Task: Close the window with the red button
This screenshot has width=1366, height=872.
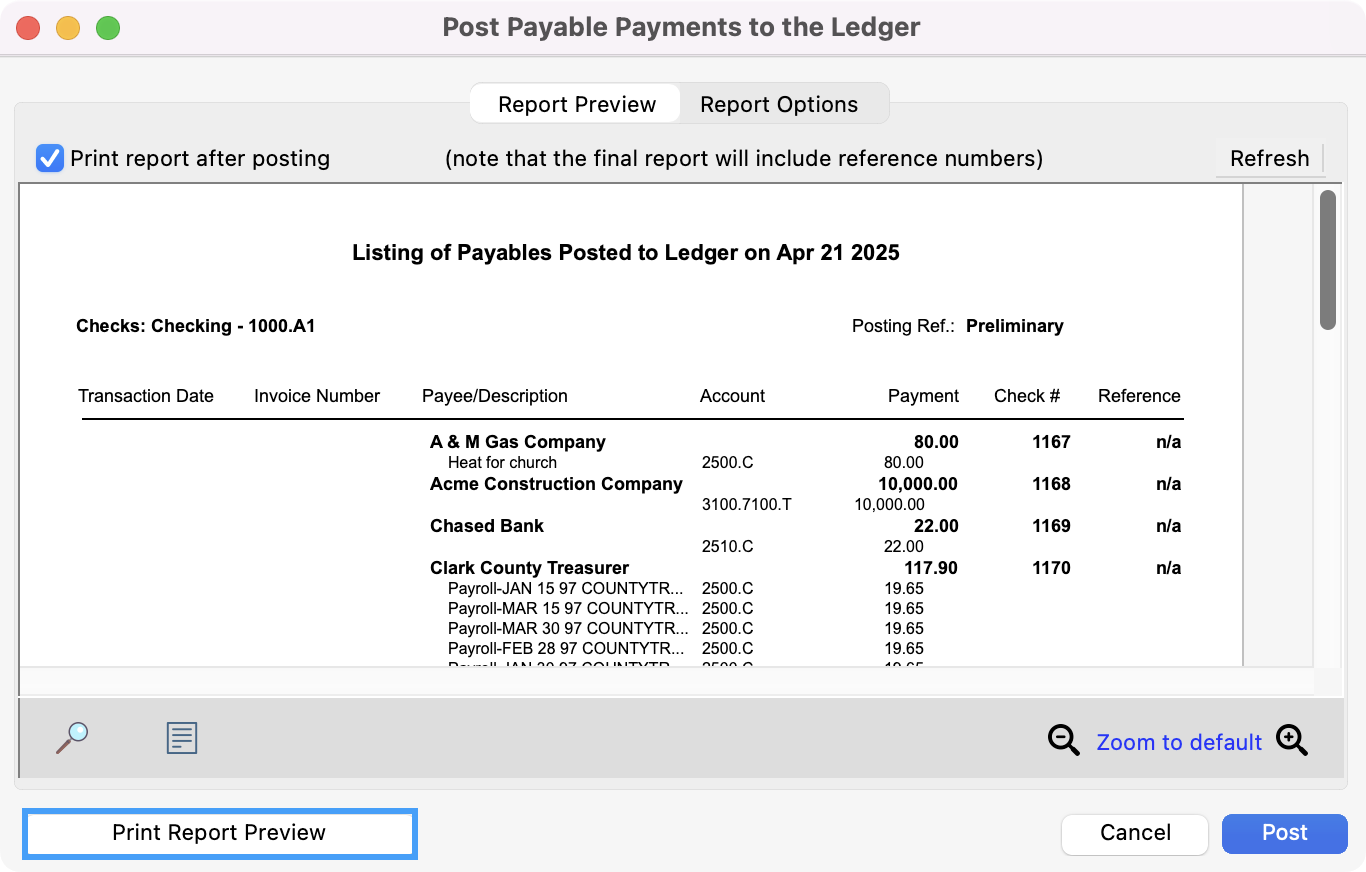Action: [x=28, y=28]
